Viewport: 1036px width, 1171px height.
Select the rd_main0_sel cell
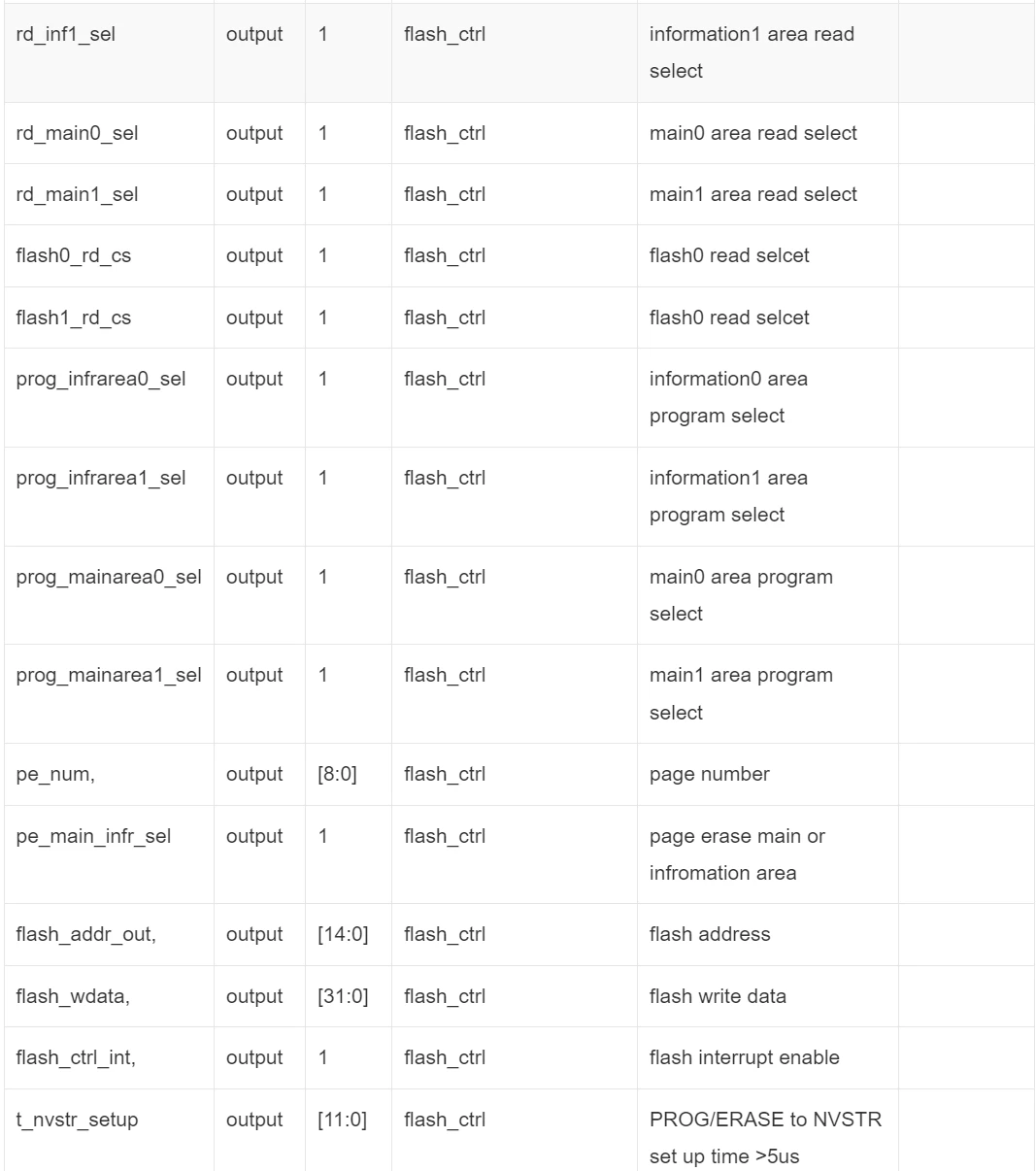point(77,133)
